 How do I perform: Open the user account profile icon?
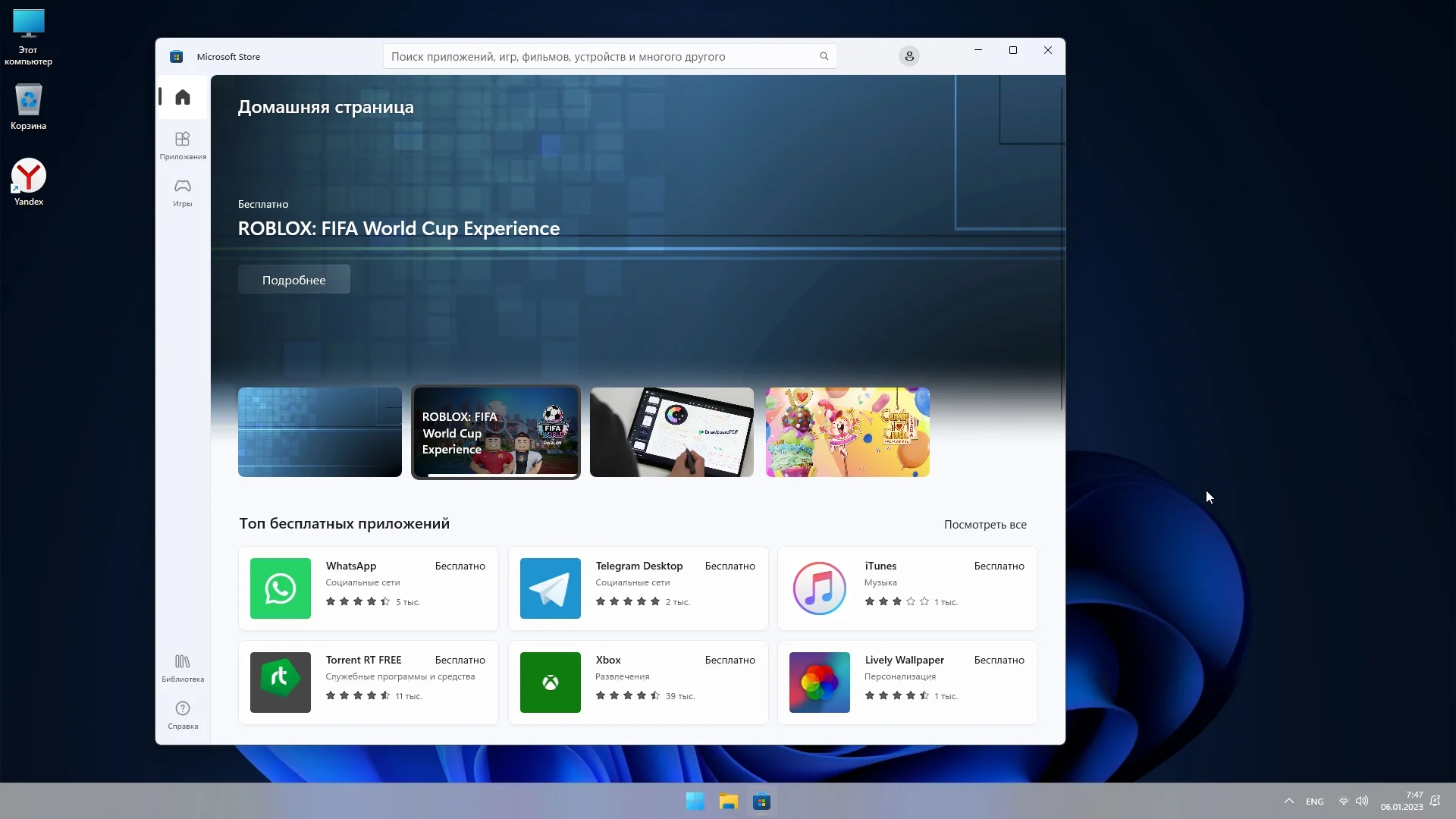[908, 56]
